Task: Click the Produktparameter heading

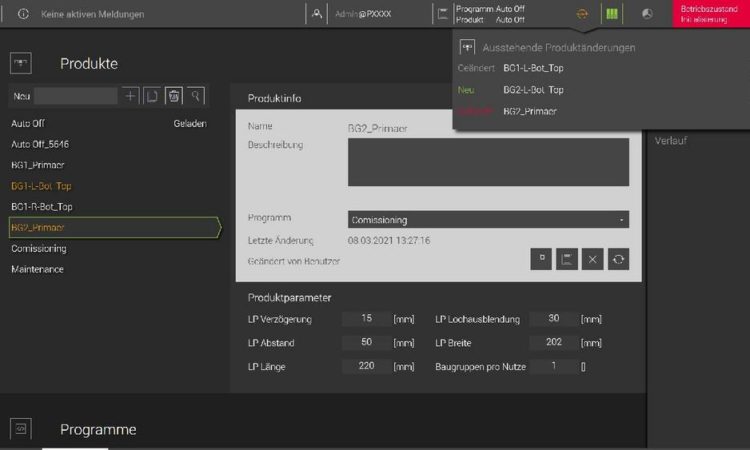Action: pos(289,297)
